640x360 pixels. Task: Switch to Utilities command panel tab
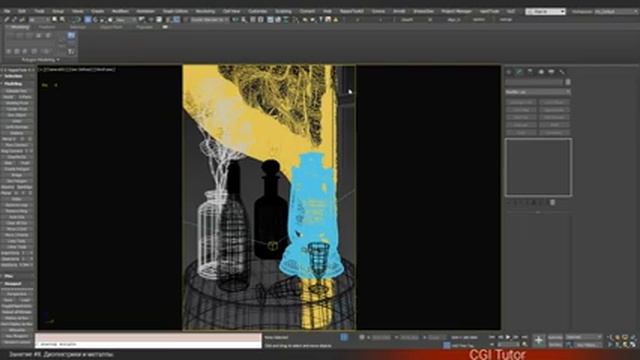pos(562,72)
